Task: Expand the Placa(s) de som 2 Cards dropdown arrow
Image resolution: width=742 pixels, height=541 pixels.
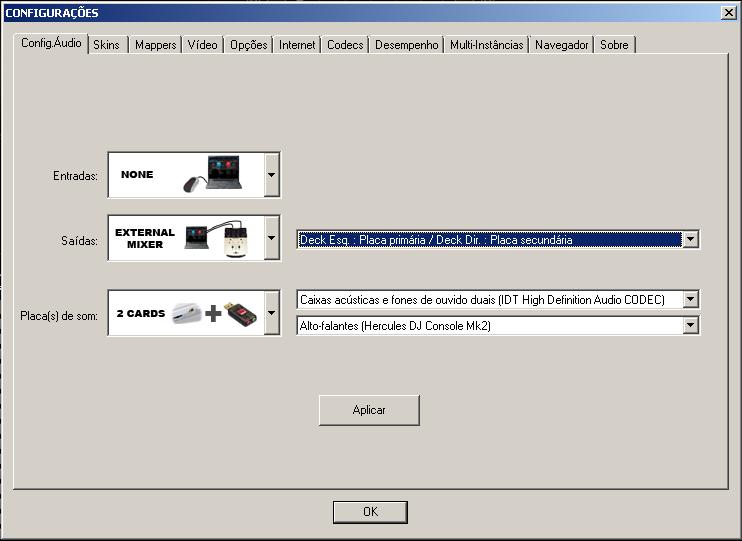Action: [x=272, y=313]
